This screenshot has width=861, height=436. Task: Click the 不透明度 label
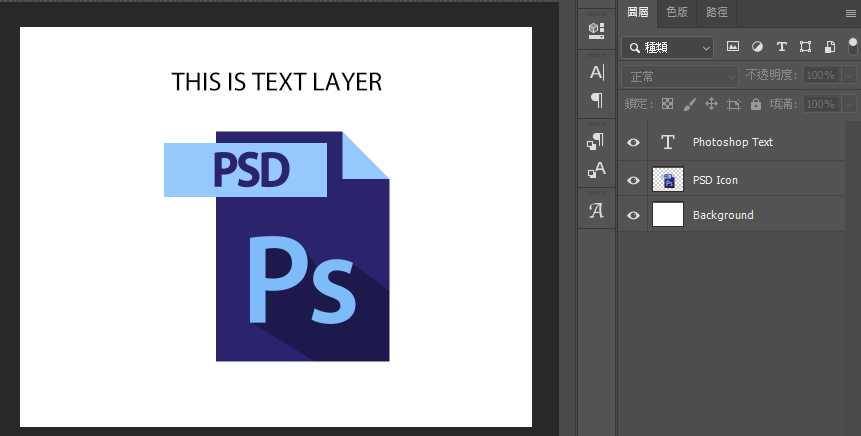point(770,75)
